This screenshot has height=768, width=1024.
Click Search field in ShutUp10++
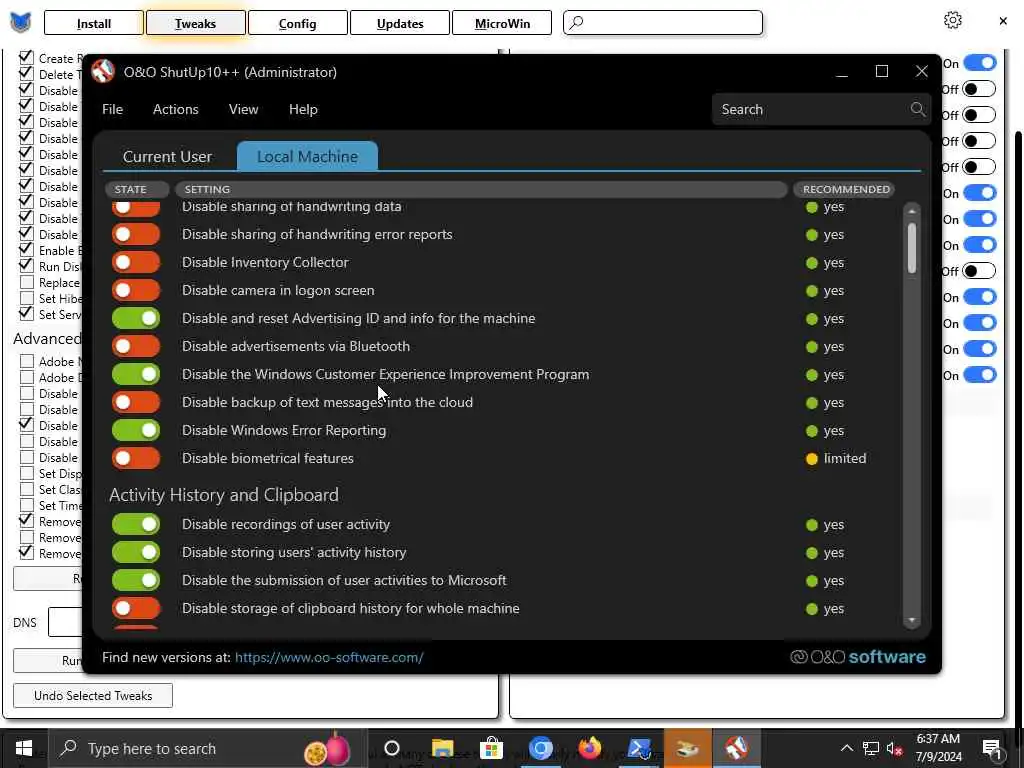pos(822,109)
